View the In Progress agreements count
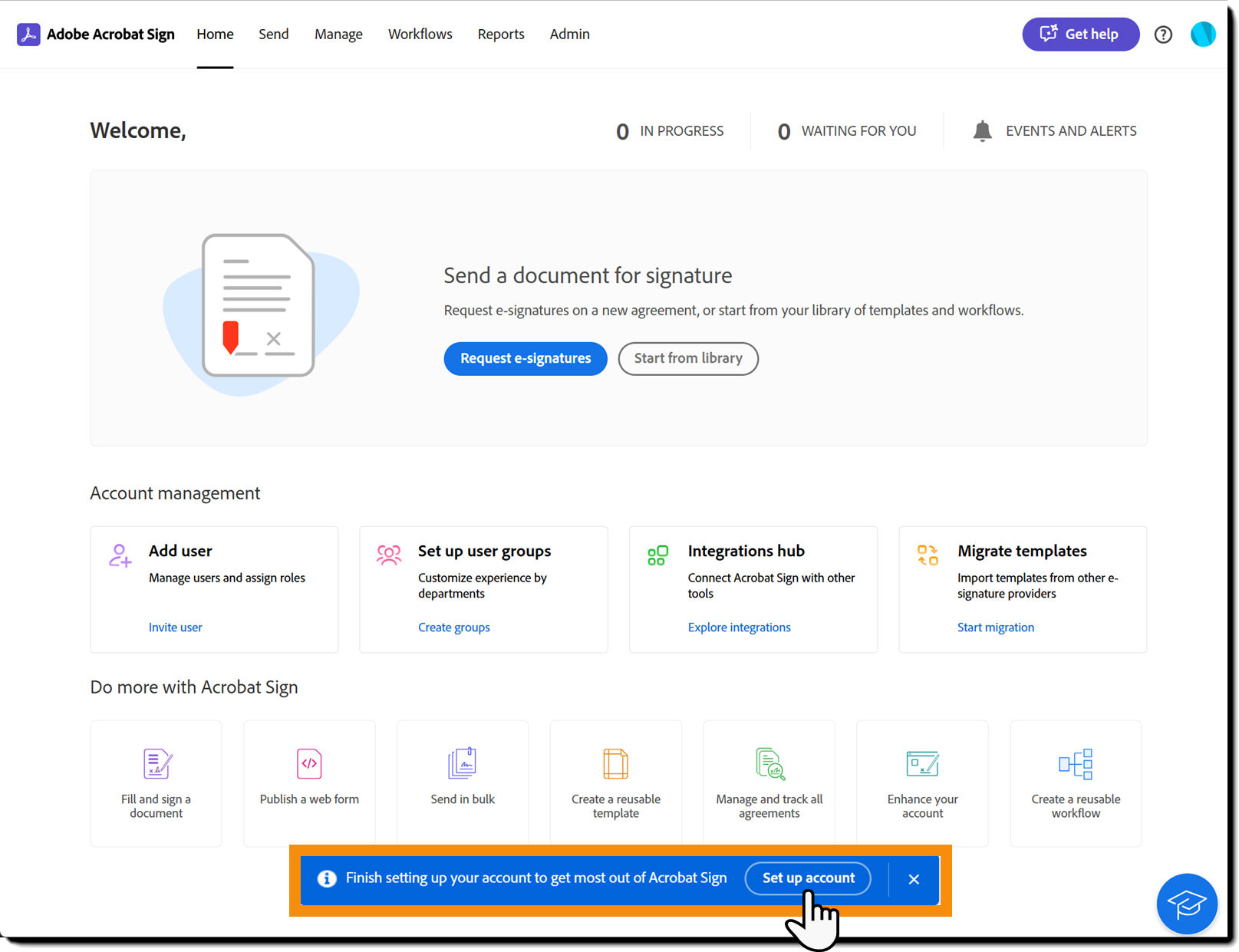The width and height of the screenshot is (1239, 952). click(x=670, y=131)
